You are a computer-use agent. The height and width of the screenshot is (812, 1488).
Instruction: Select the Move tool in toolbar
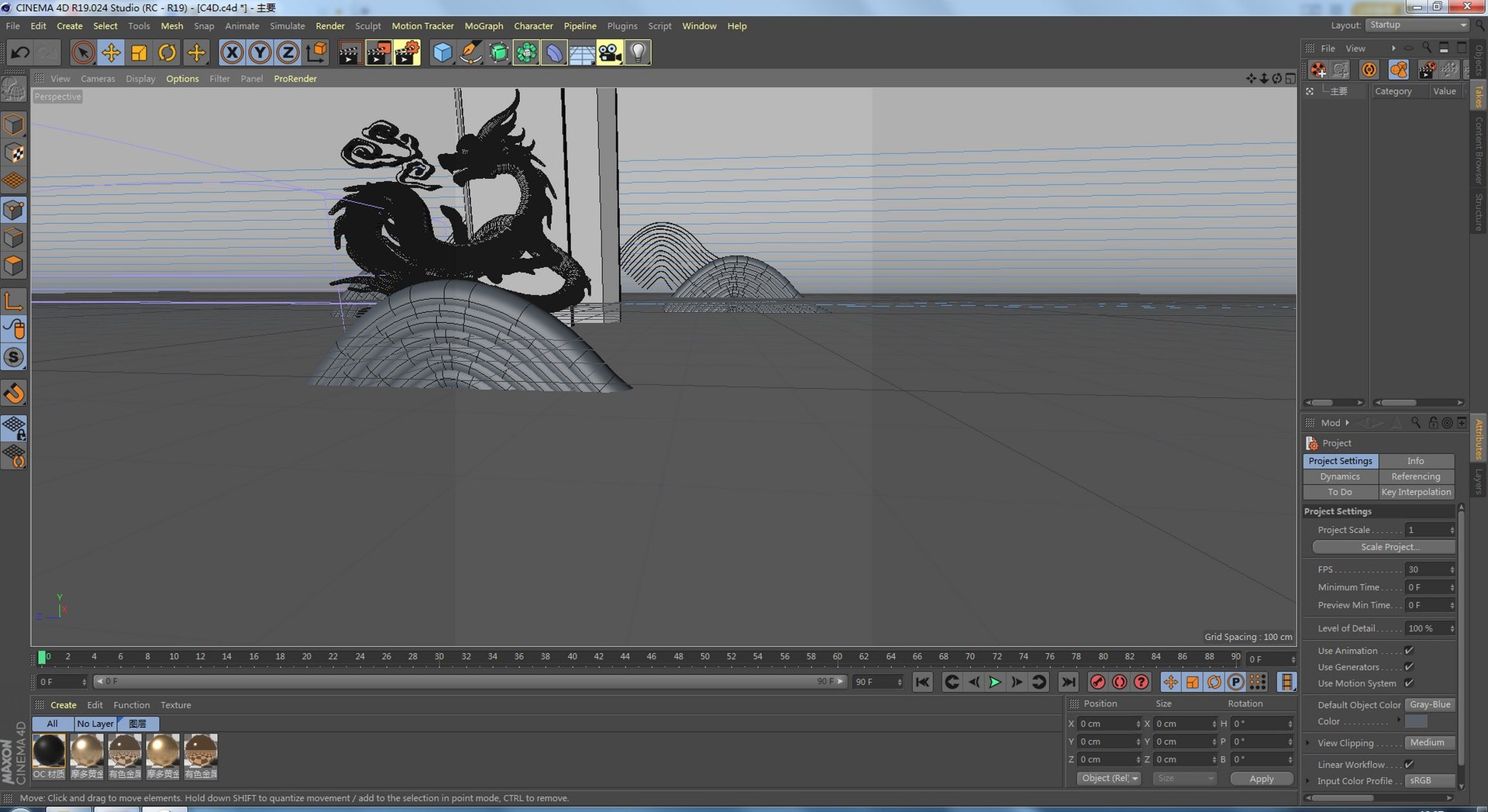(111, 53)
